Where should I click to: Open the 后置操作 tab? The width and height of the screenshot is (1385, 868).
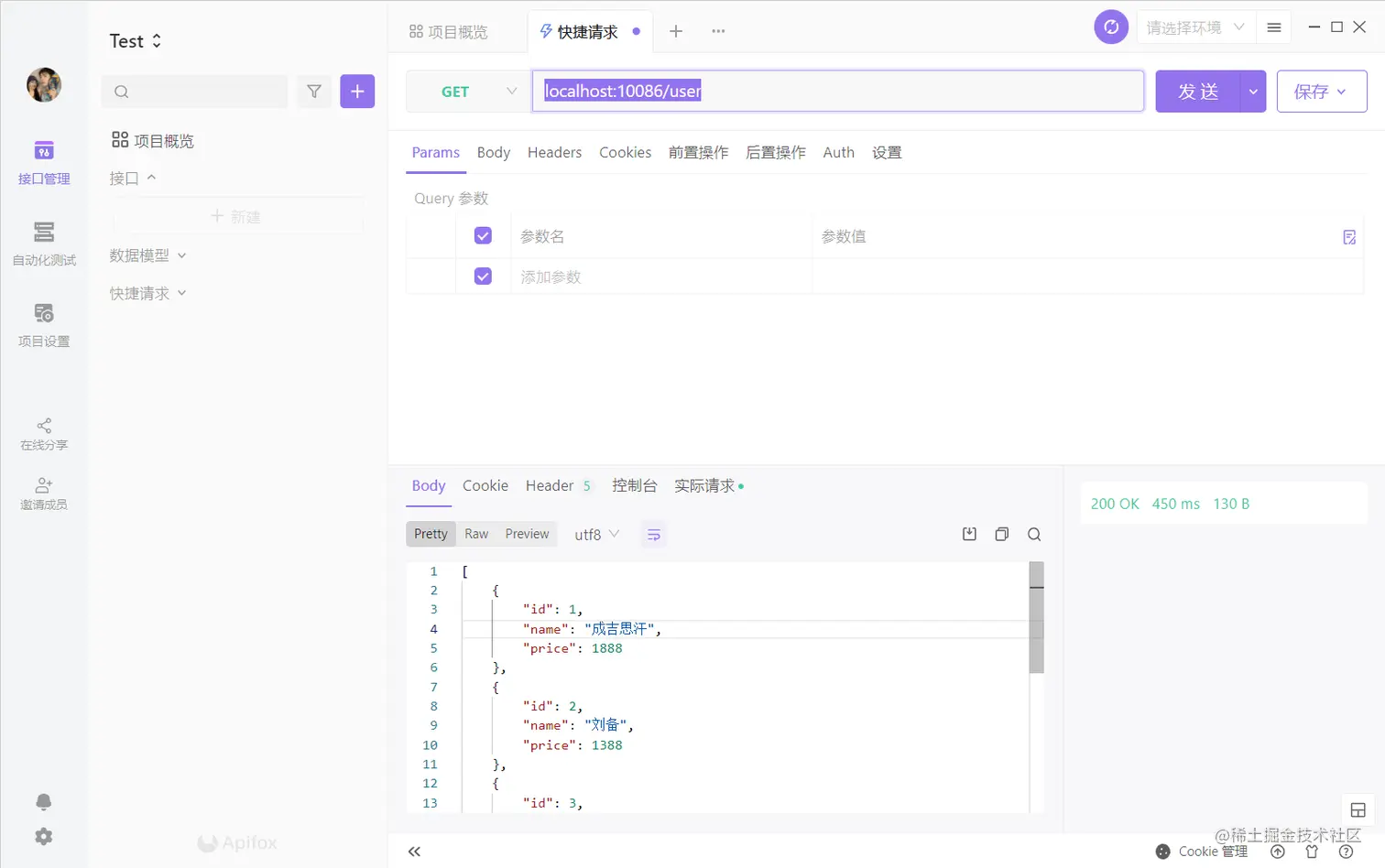(776, 152)
